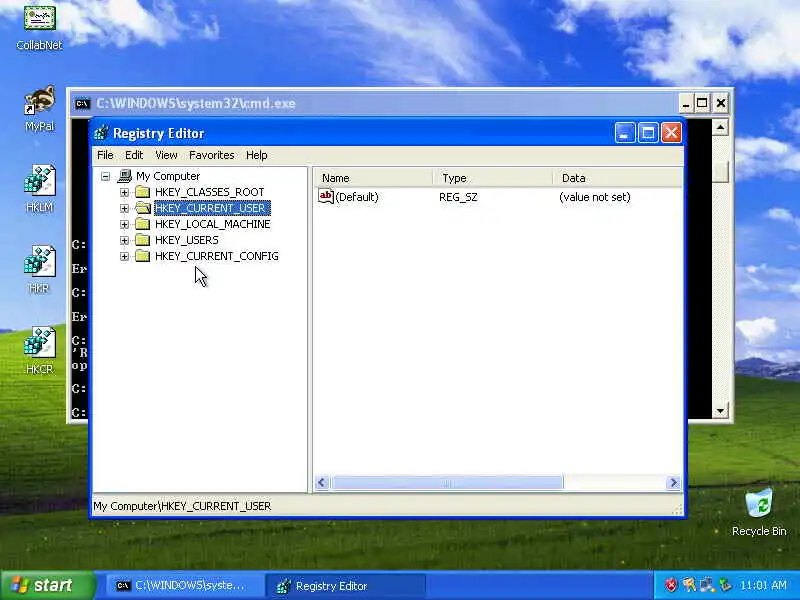Open the Help menu
The image size is (800, 600).
click(x=257, y=155)
